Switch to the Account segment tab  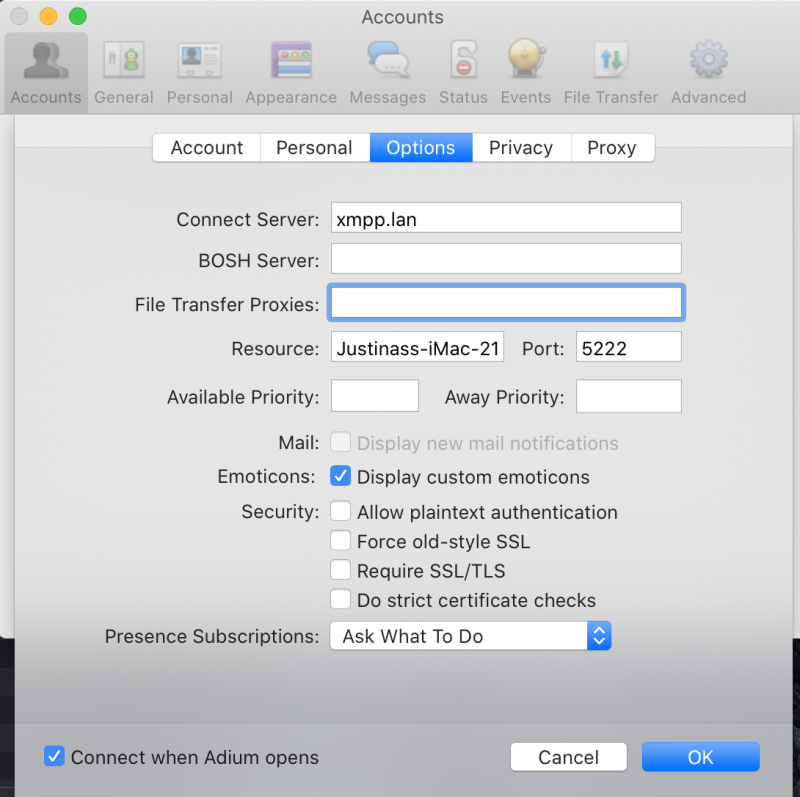[x=207, y=148]
